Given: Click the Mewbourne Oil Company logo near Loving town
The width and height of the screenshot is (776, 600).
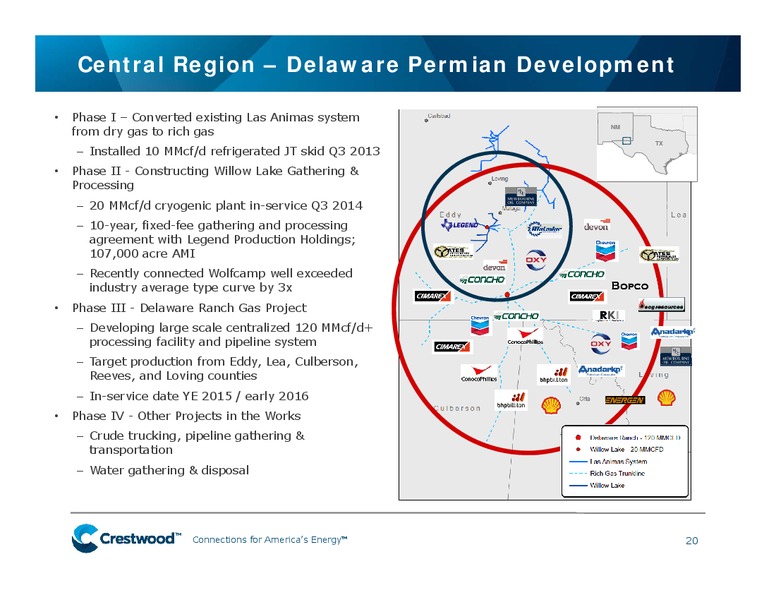Looking at the screenshot, I should pos(520,197).
